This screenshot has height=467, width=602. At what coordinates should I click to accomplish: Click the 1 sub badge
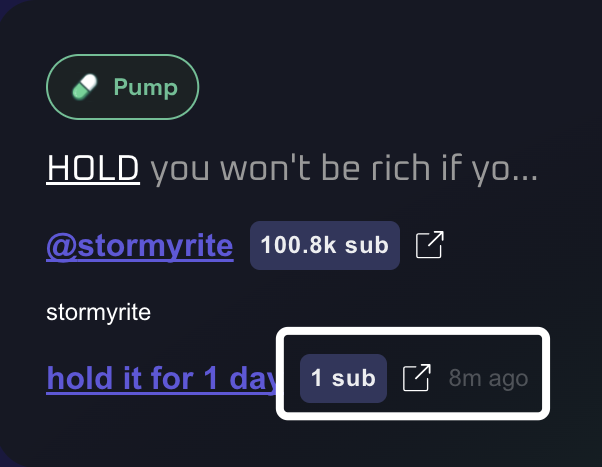coord(343,378)
